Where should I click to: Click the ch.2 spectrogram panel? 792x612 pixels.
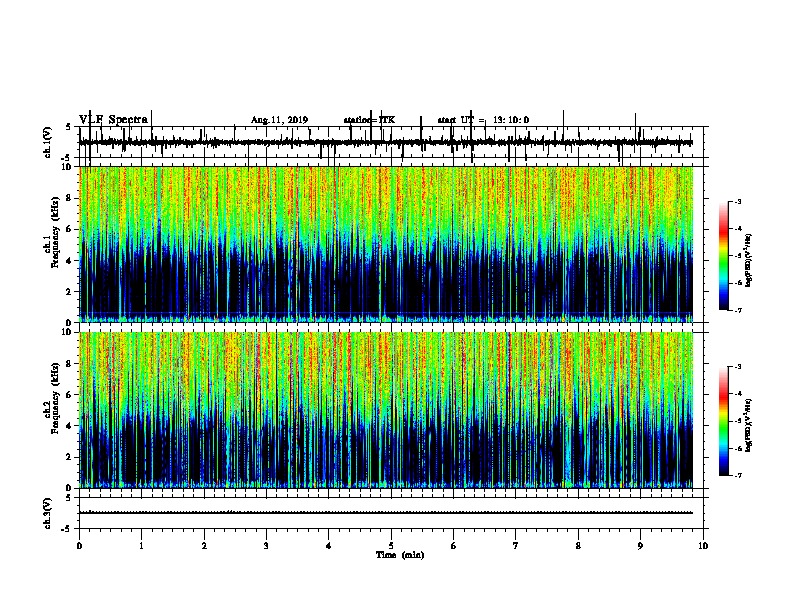click(x=386, y=410)
